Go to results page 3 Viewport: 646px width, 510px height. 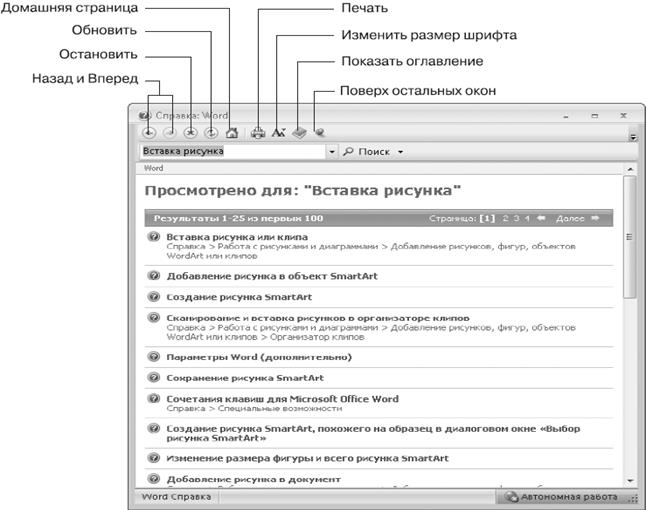516,218
